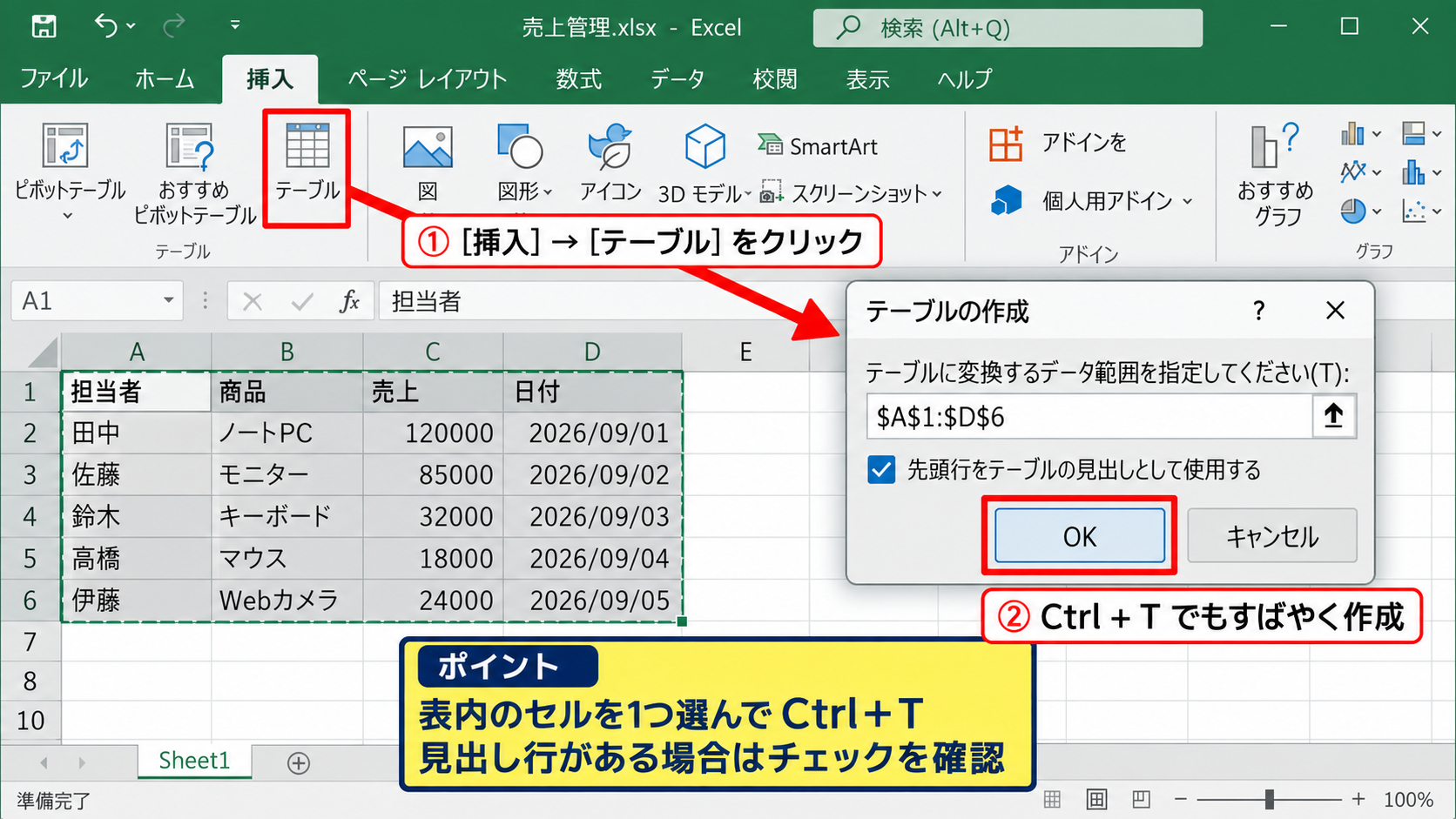Open the Insert Function fx button

(x=349, y=301)
